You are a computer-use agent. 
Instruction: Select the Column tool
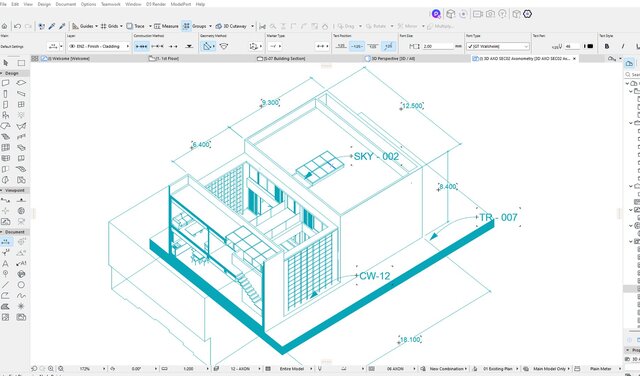5,93
